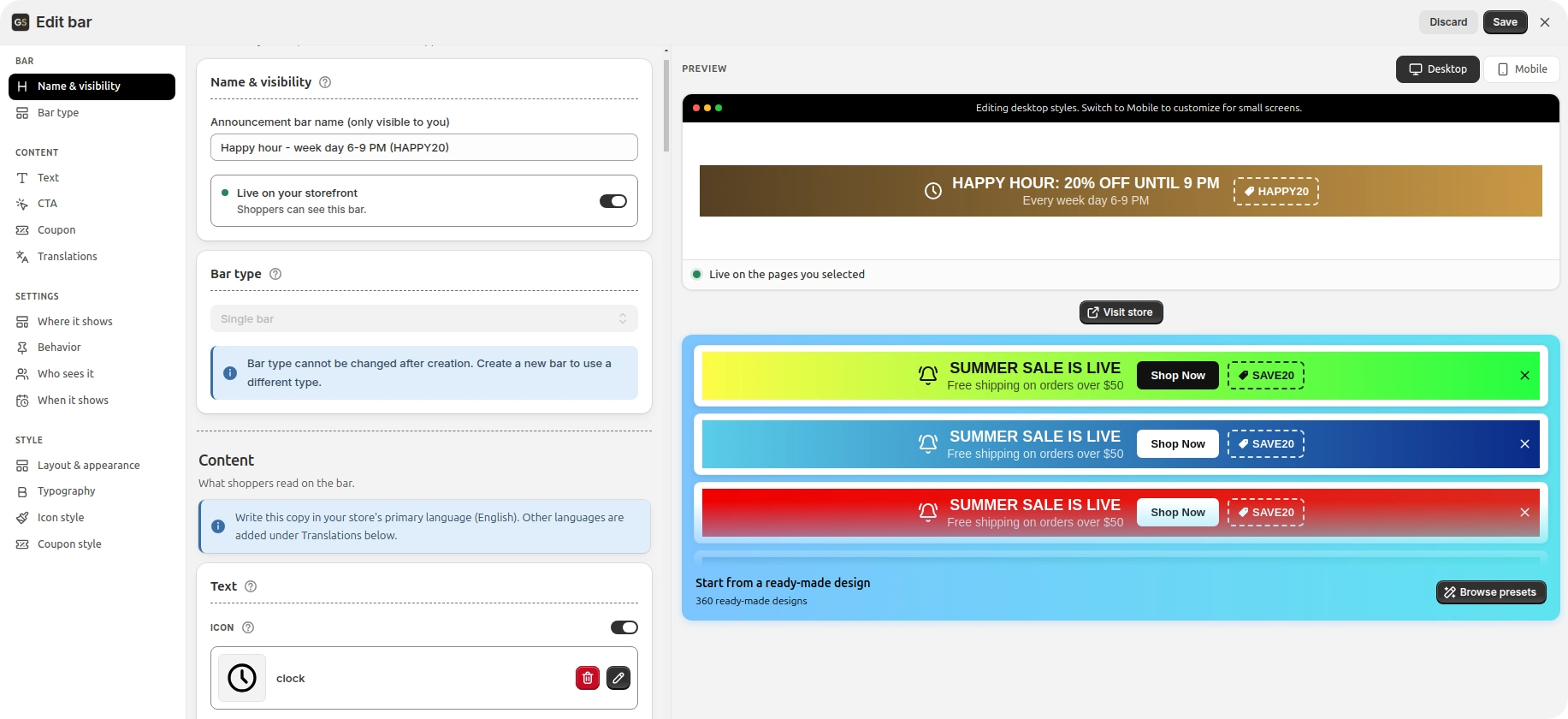Toggle the ICON switch off
Screen dimensions: 1568x719
(x=624, y=627)
